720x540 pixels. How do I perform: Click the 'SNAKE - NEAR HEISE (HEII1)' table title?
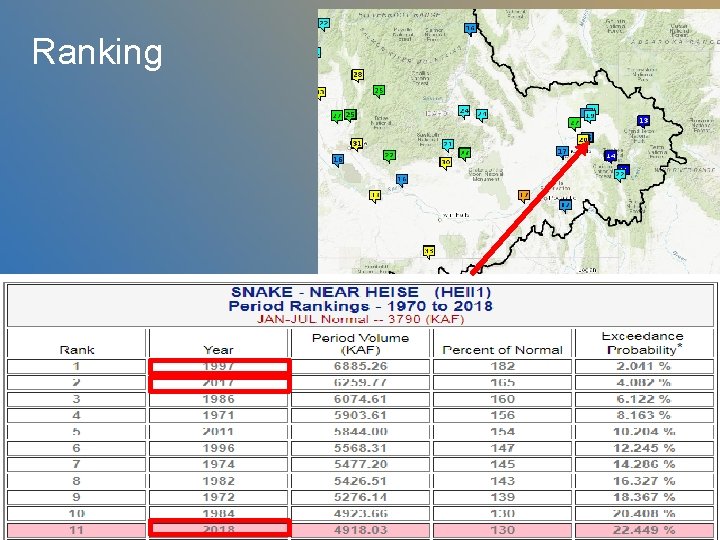(x=361, y=292)
